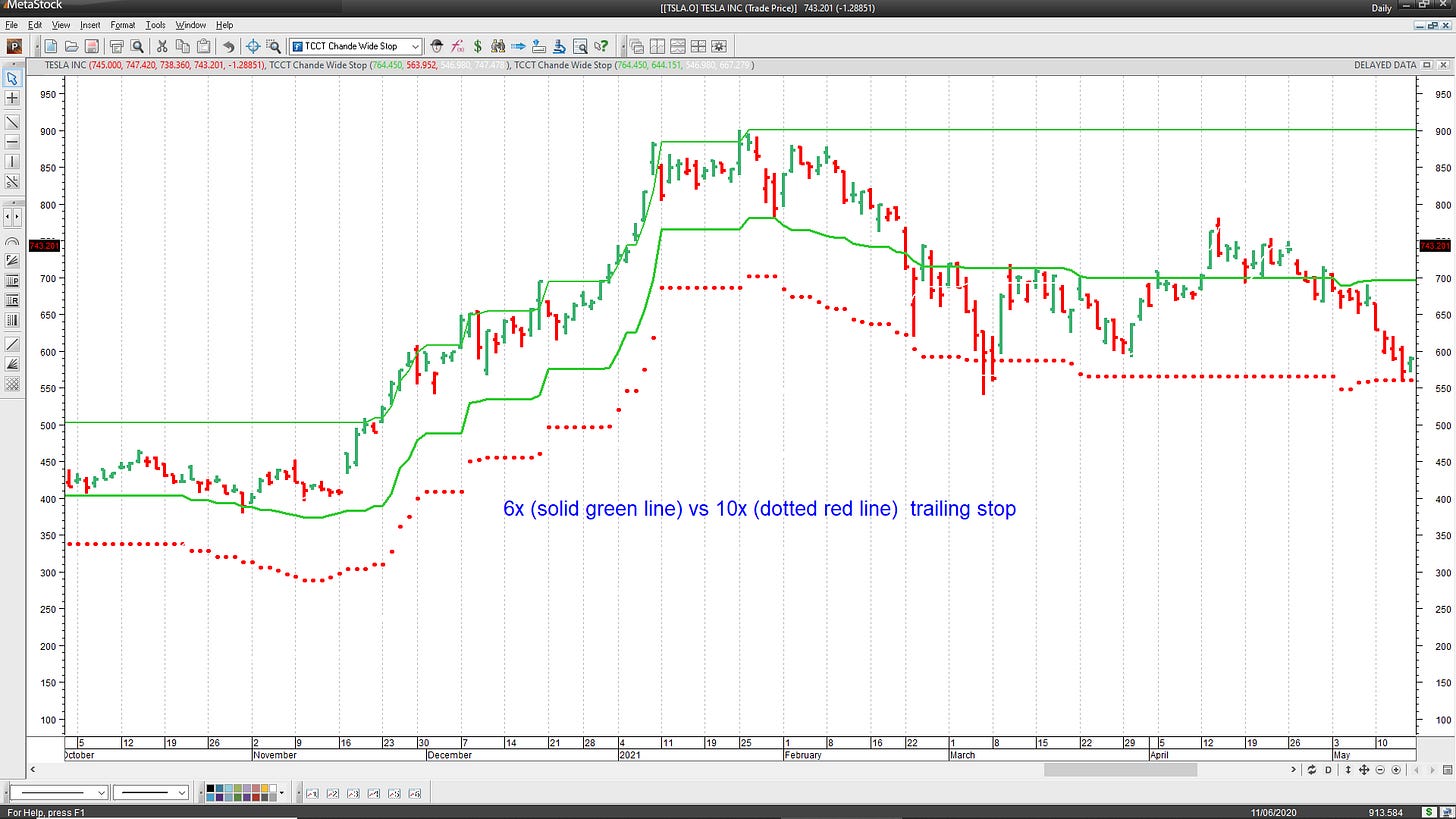Open the Help menu
This screenshot has width=1456, height=819.
(224, 25)
